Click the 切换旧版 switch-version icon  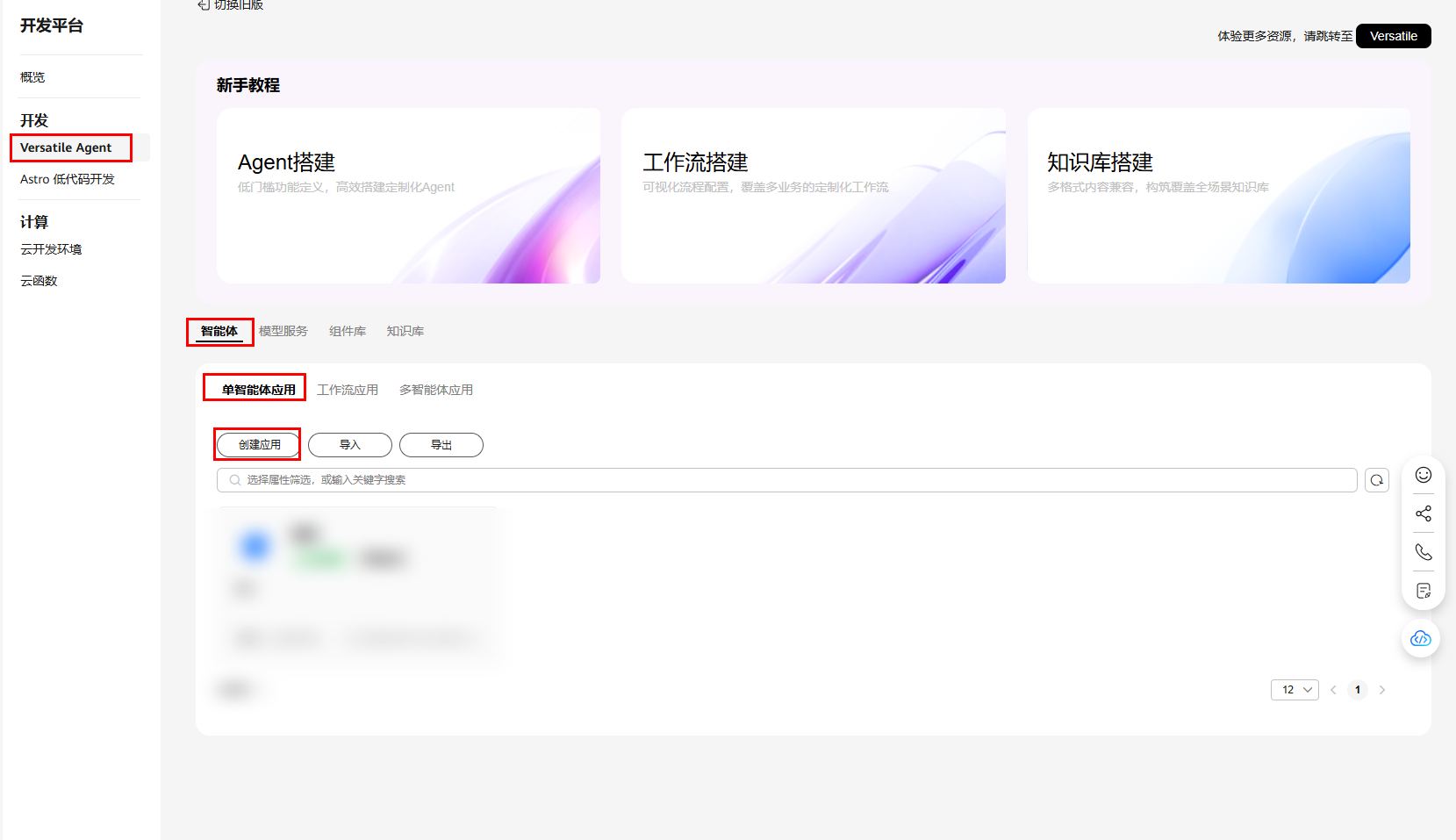tap(204, 5)
